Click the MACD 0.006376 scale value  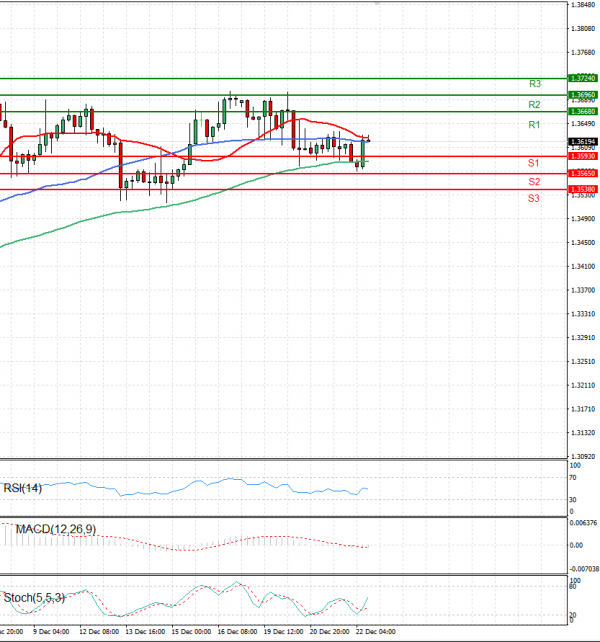tap(583, 523)
